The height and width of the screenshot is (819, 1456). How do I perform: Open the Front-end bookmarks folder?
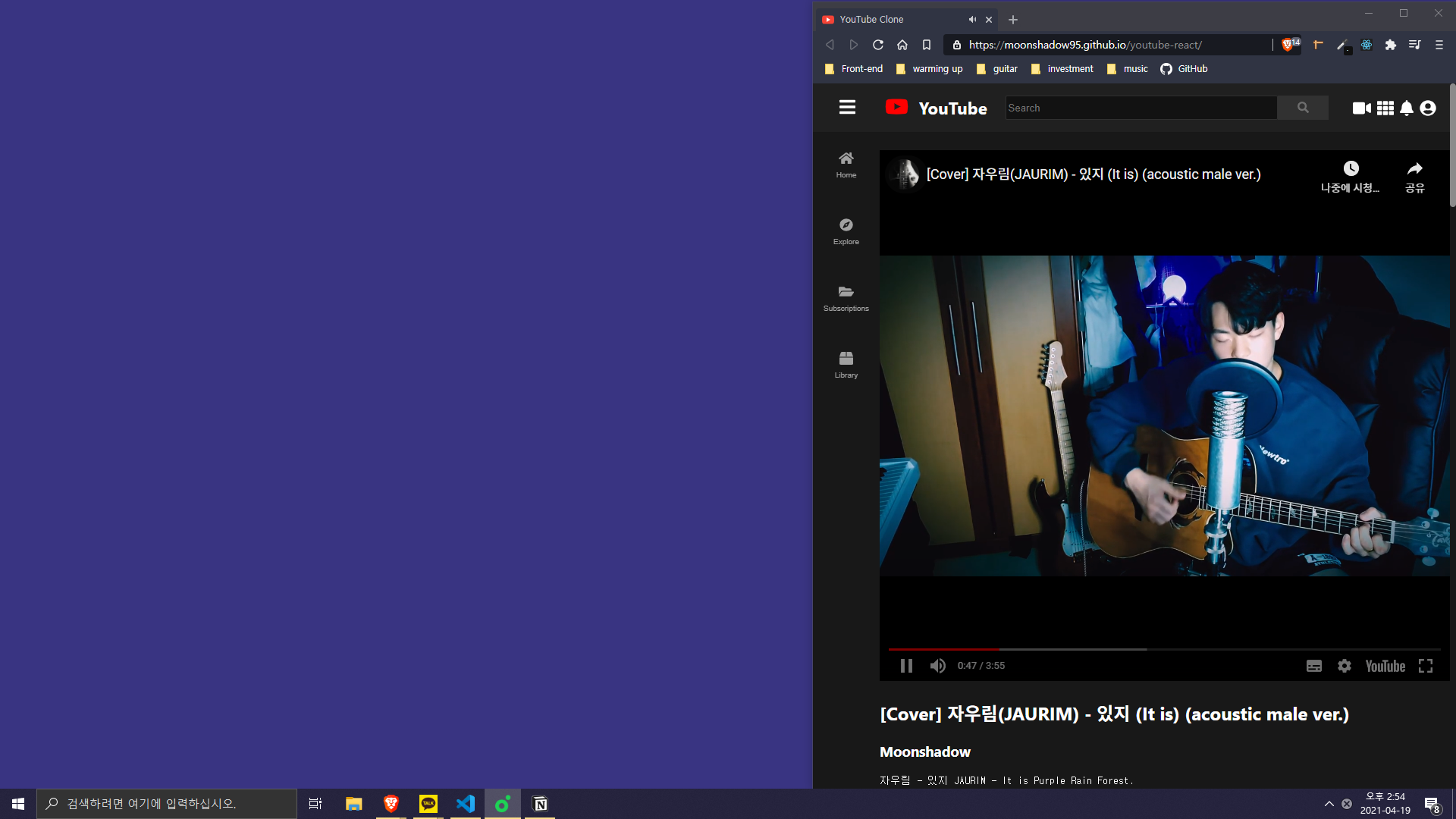pos(854,69)
